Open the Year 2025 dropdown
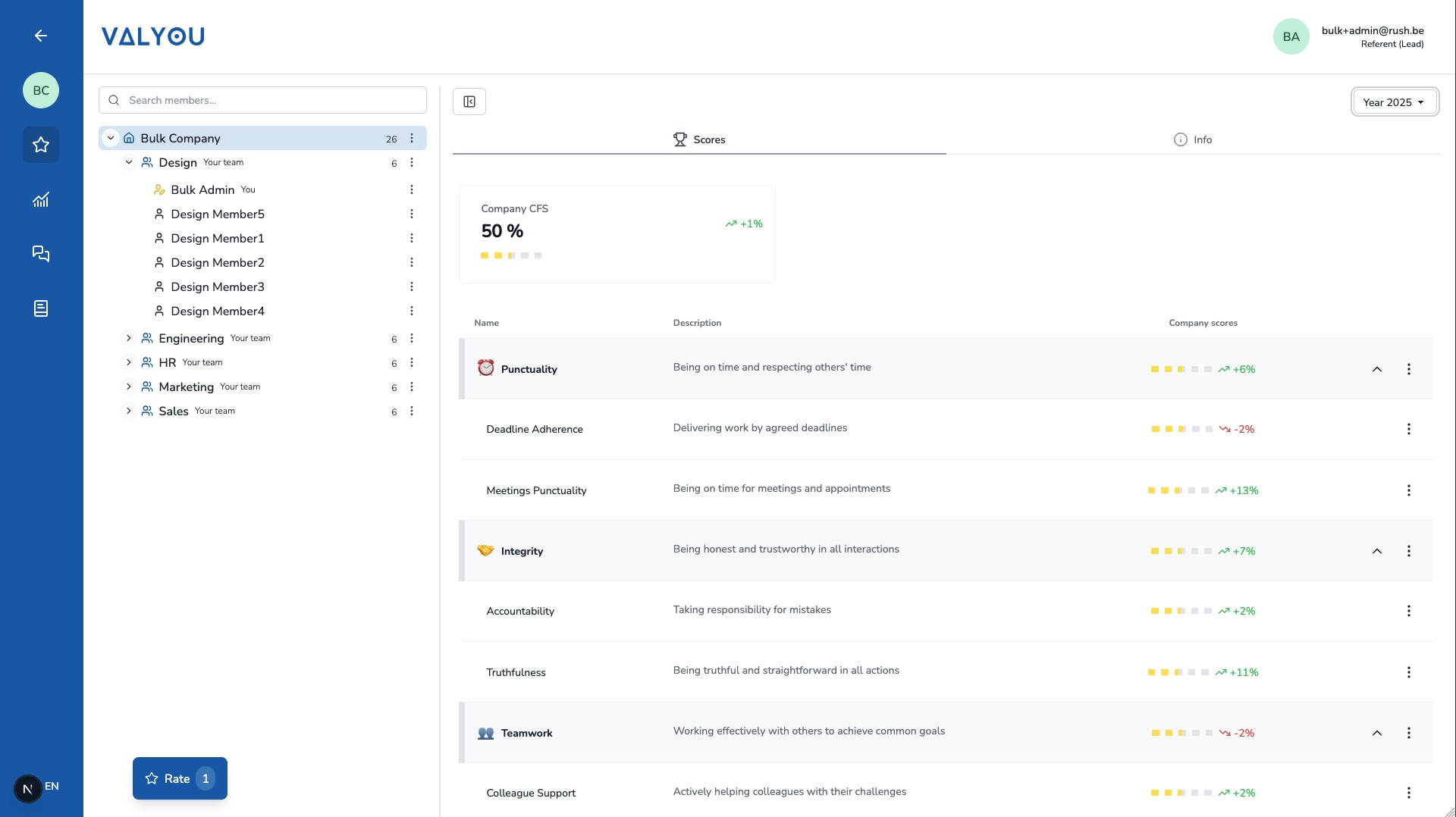The height and width of the screenshot is (817, 1456). 1395,102
